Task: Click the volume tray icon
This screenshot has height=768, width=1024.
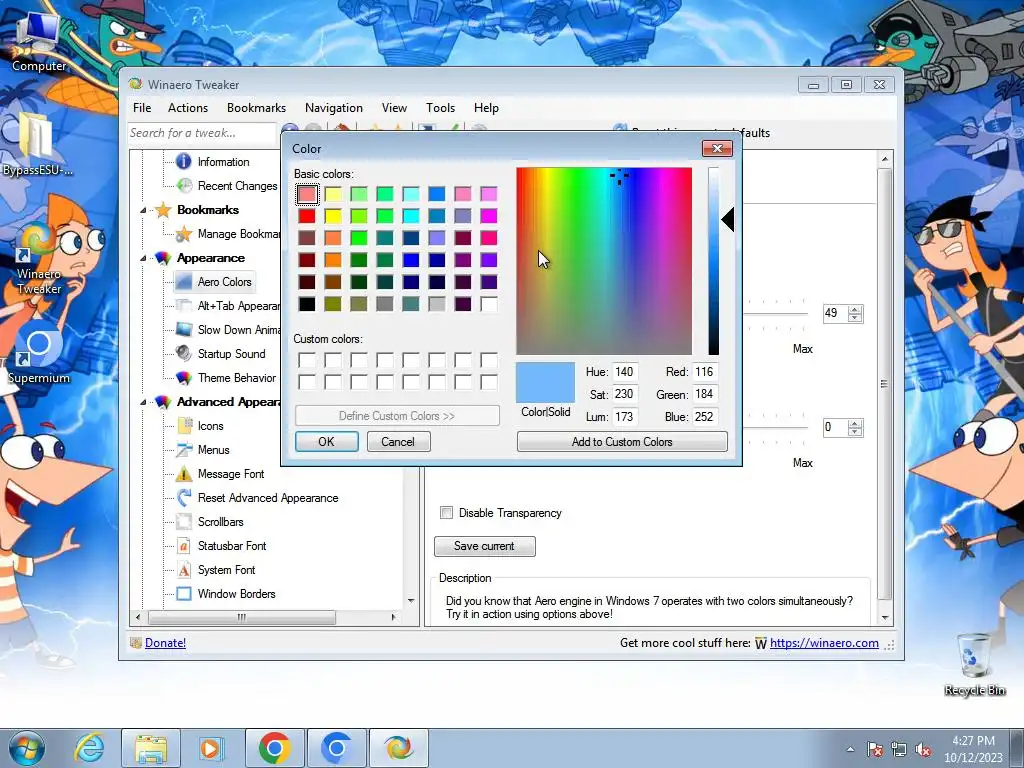Action: pos(923,749)
